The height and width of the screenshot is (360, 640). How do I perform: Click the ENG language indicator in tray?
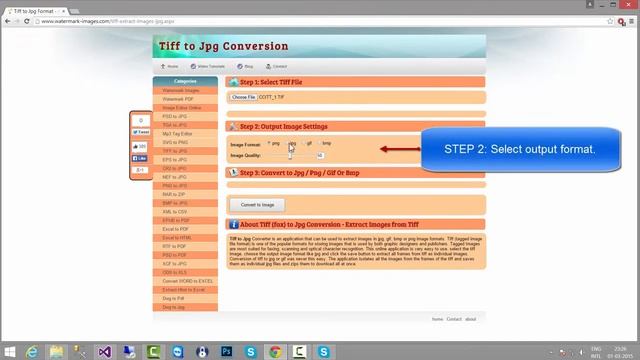pos(596,352)
